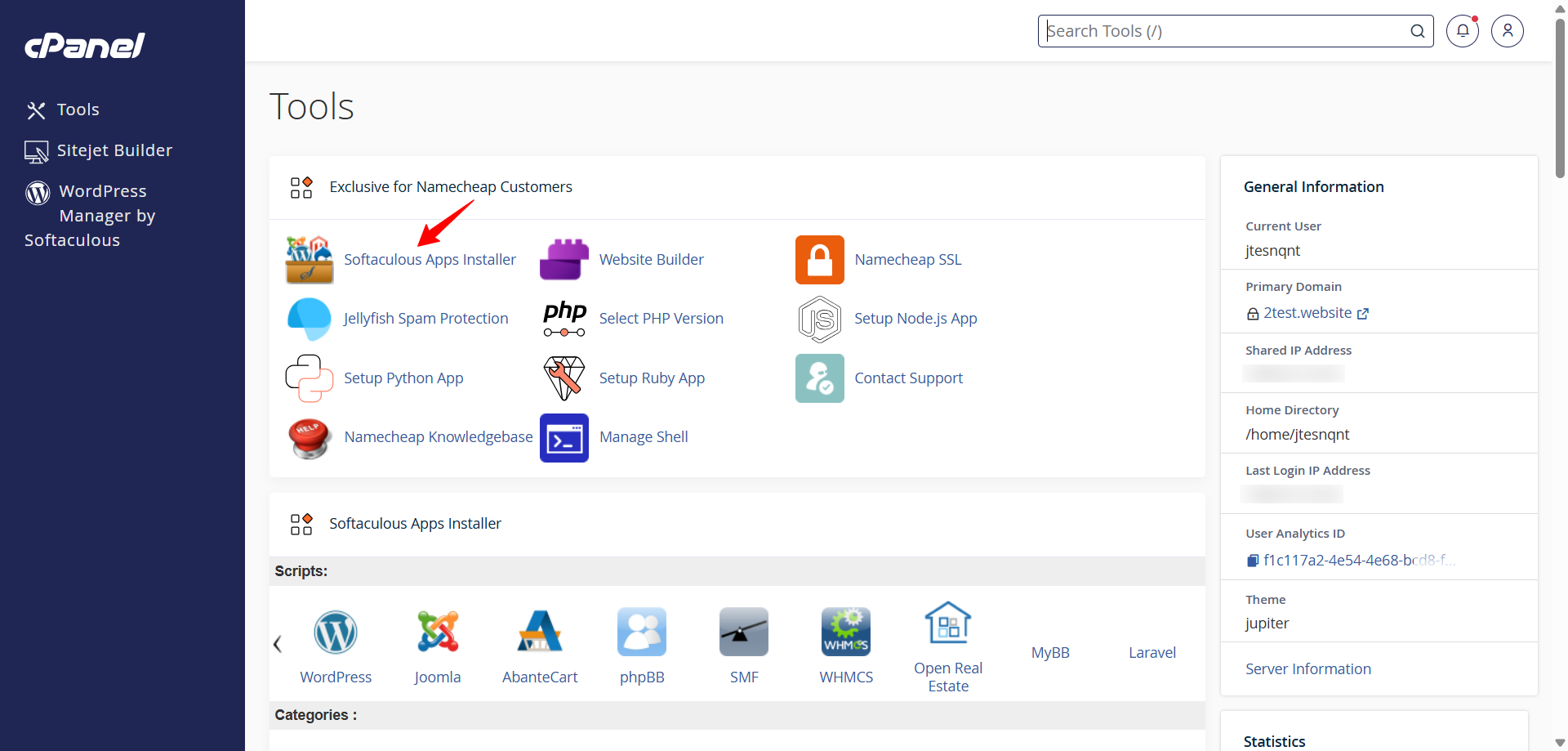The image size is (1568, 751).
Task: Click the Jellyfish Spam Protection icon
Action: (x=310, y=319)
